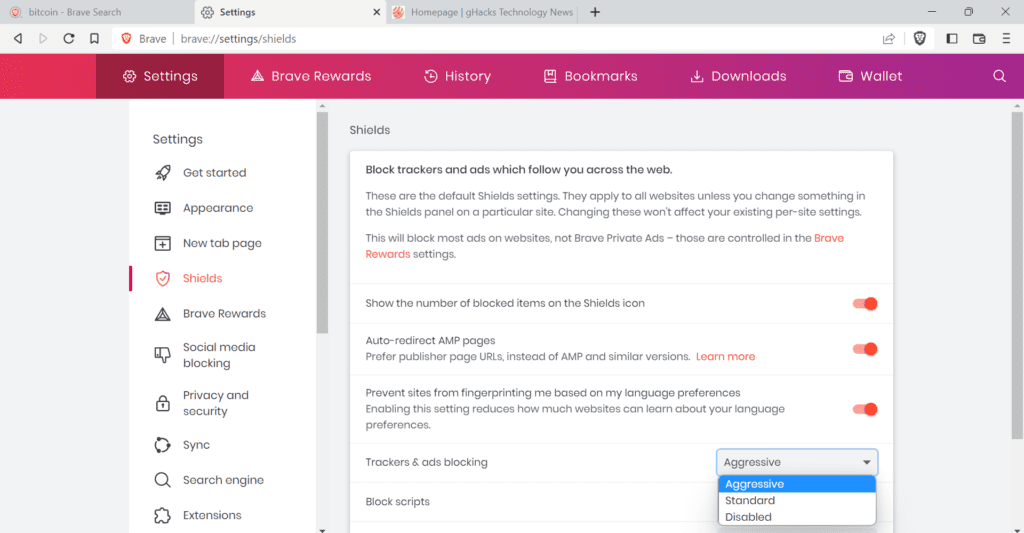Click the Privacy and security lock icon
The height and width of the screenshot is (533, 1024).
point(163,403)
